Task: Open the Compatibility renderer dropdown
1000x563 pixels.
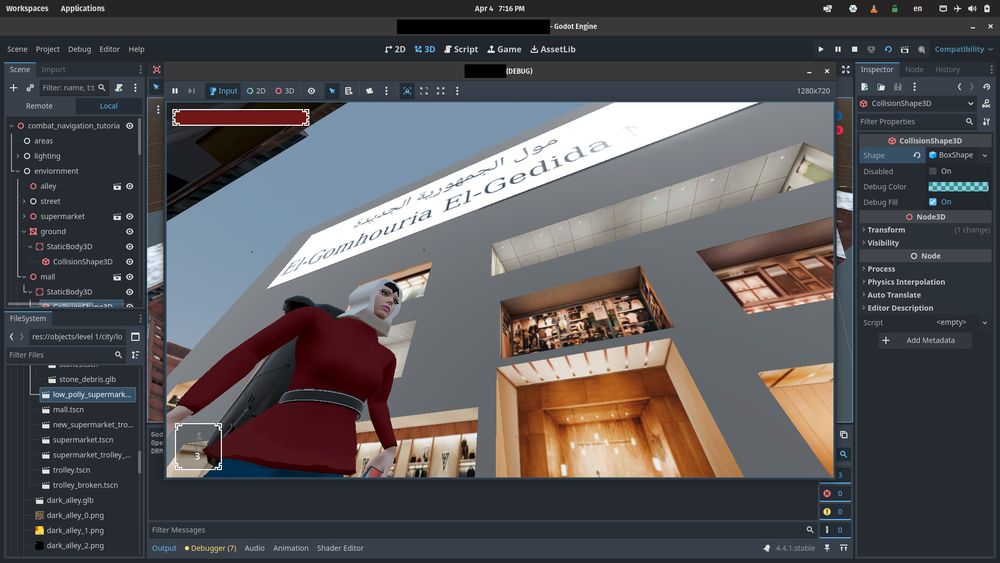Action: 964,49
